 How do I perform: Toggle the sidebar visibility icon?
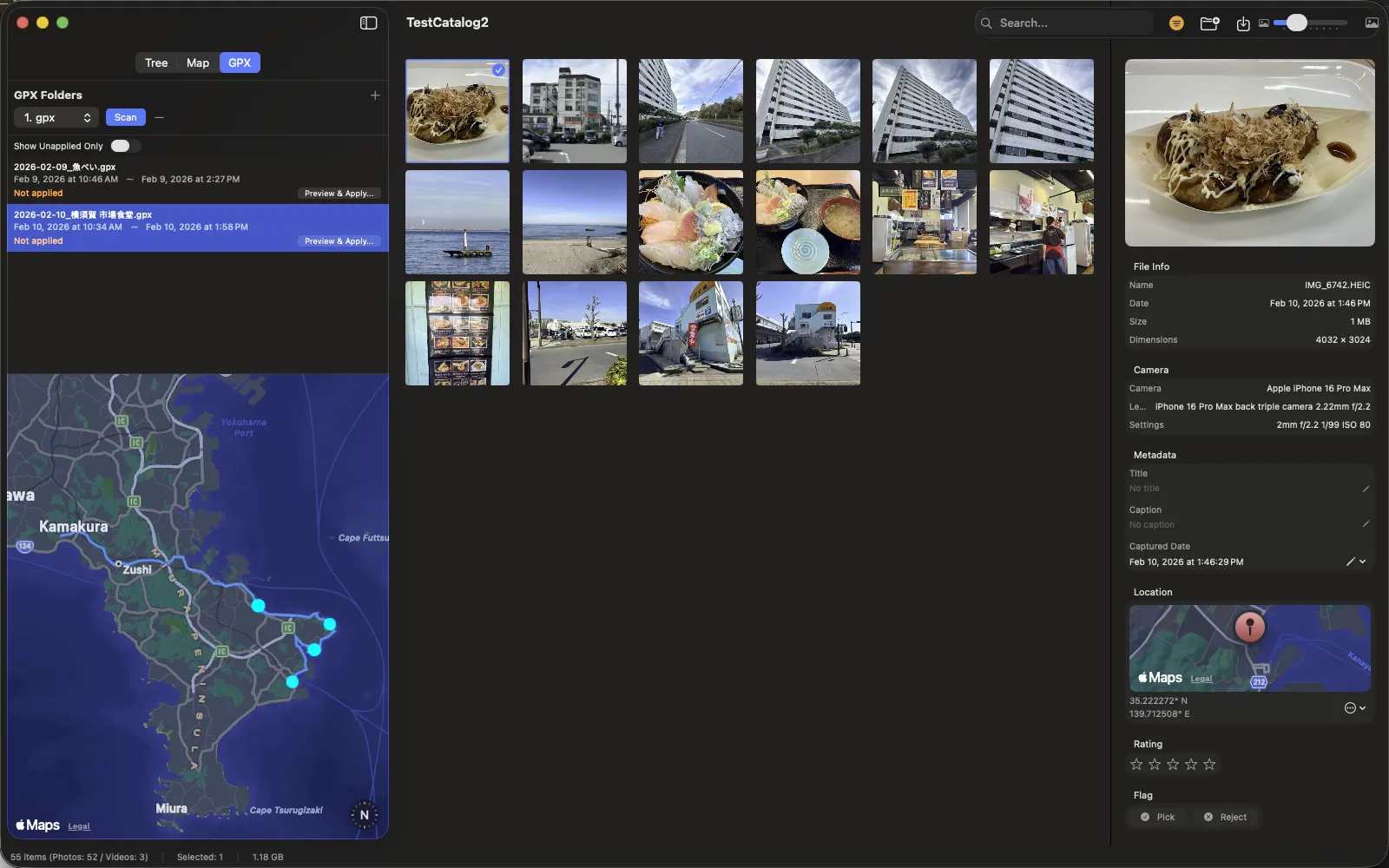coord(368,23)
